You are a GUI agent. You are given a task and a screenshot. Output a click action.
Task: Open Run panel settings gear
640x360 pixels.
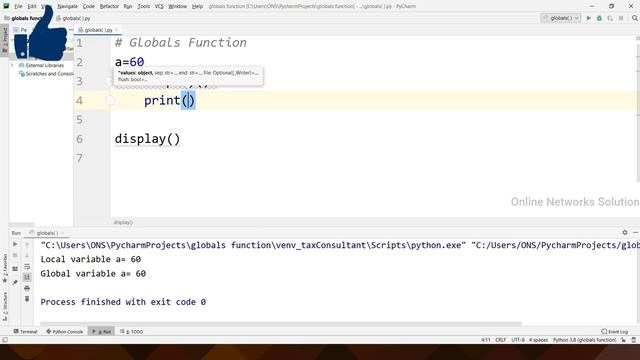625,232
